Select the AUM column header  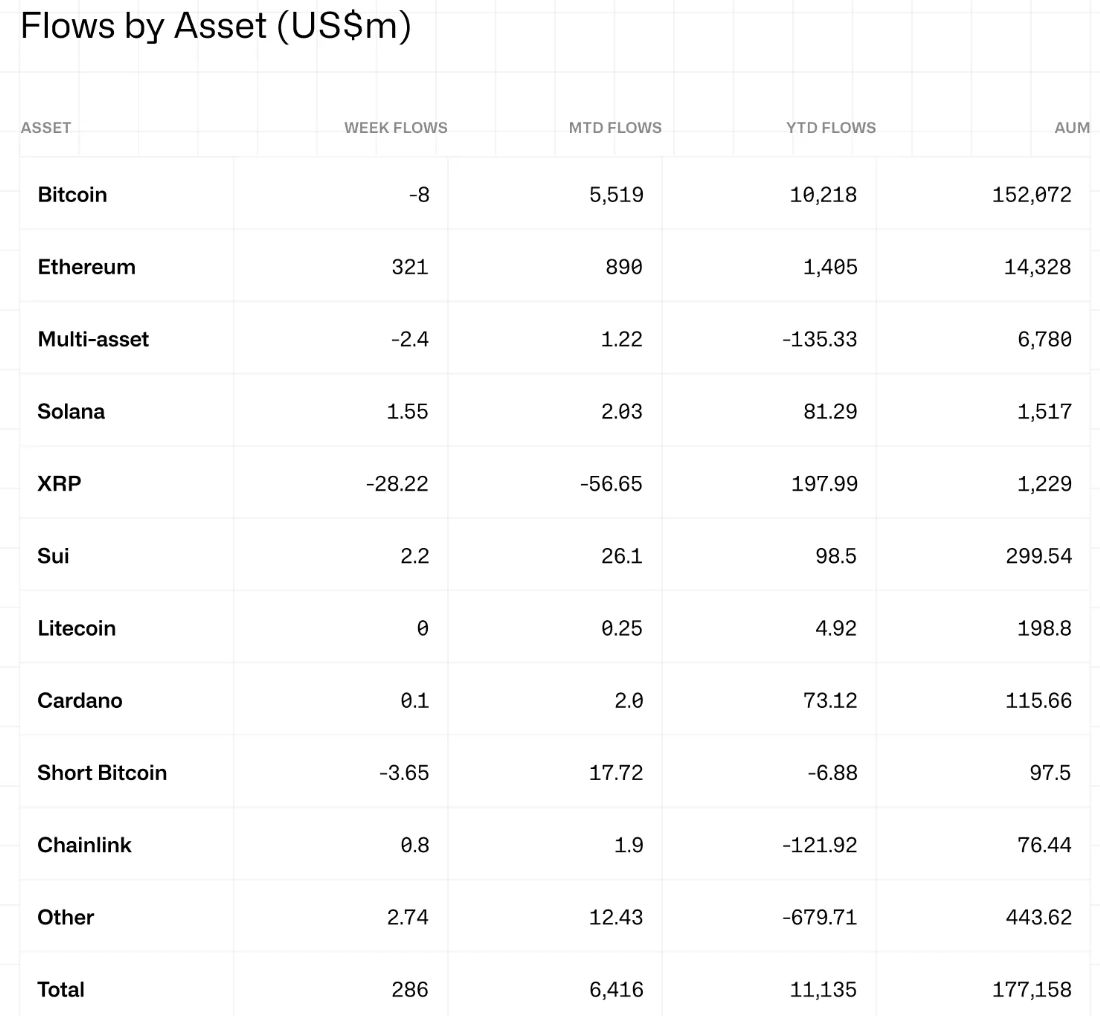coord(1072,128)
